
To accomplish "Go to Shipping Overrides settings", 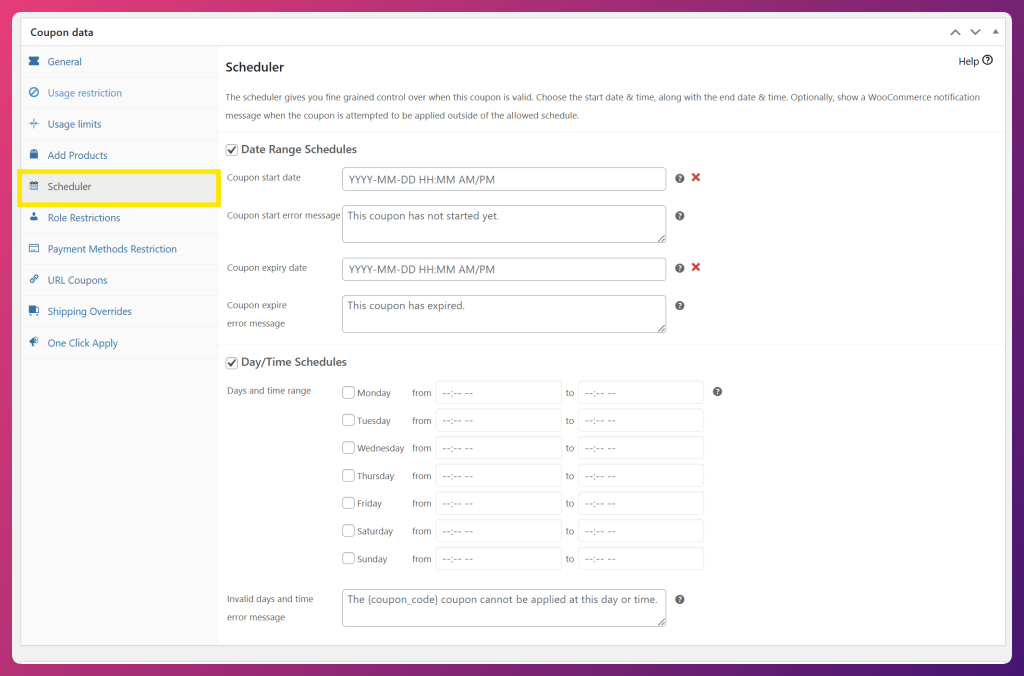I will click(x=90, y=311).
